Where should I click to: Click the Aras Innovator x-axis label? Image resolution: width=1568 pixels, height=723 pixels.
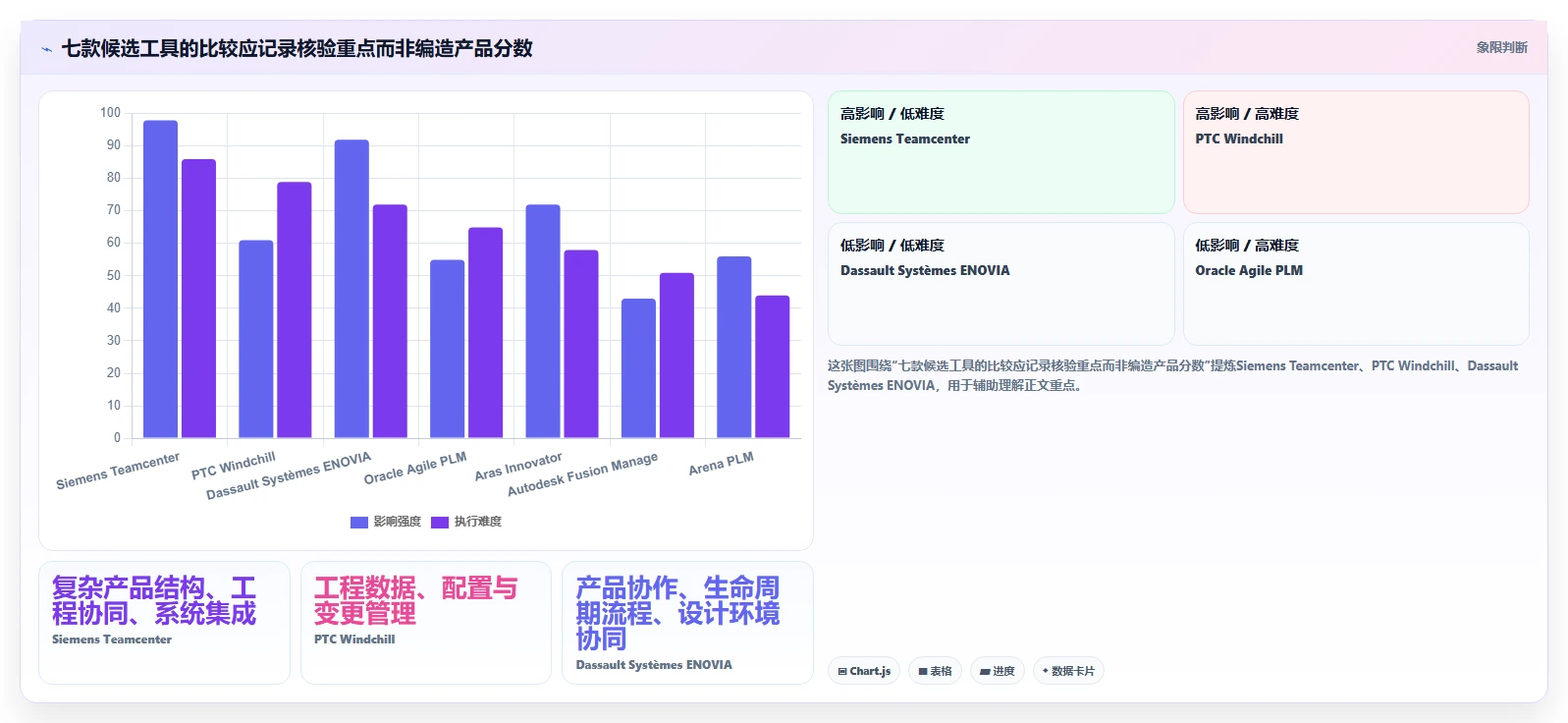click(x=518, y=467)
